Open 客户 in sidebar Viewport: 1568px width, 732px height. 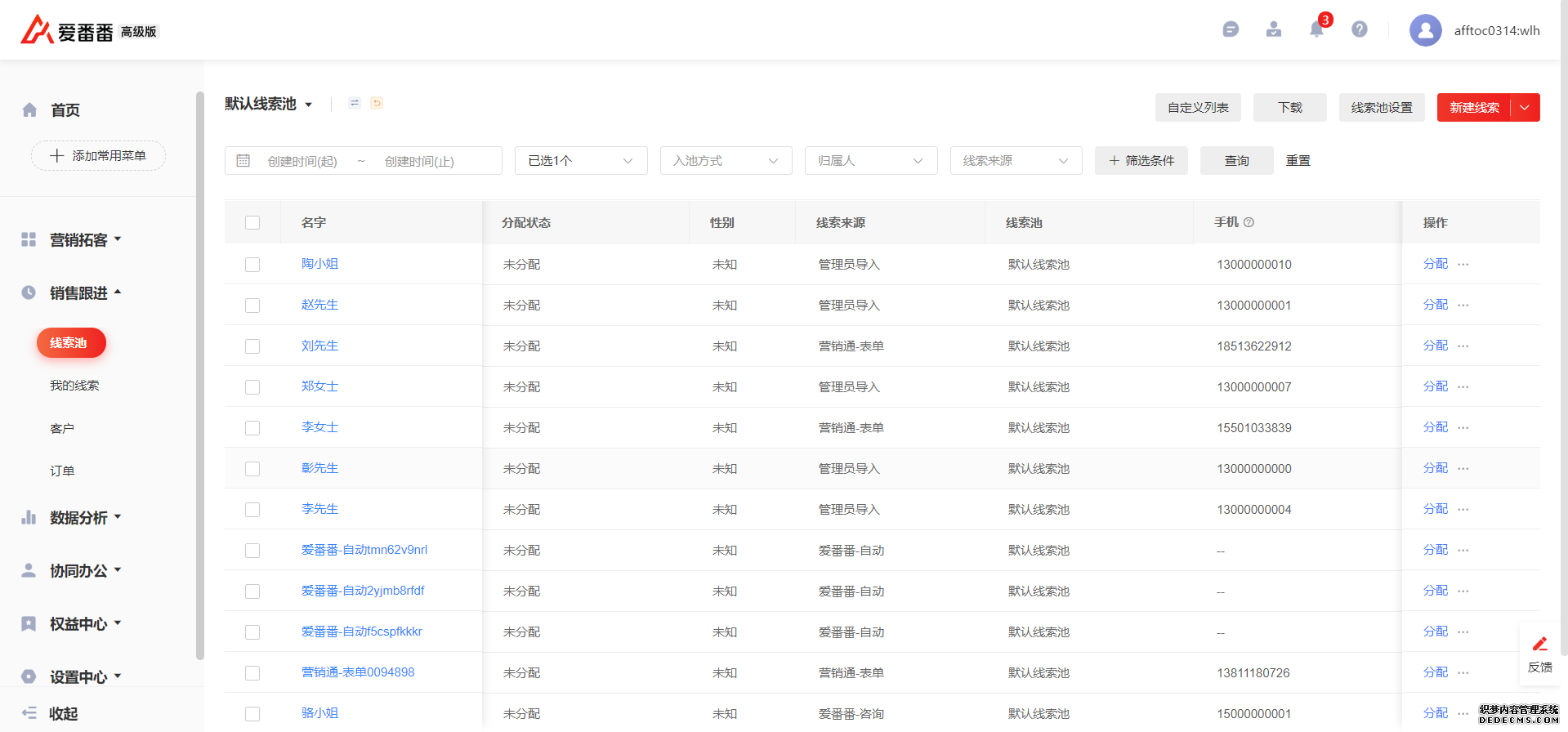(x=62, y=428)
